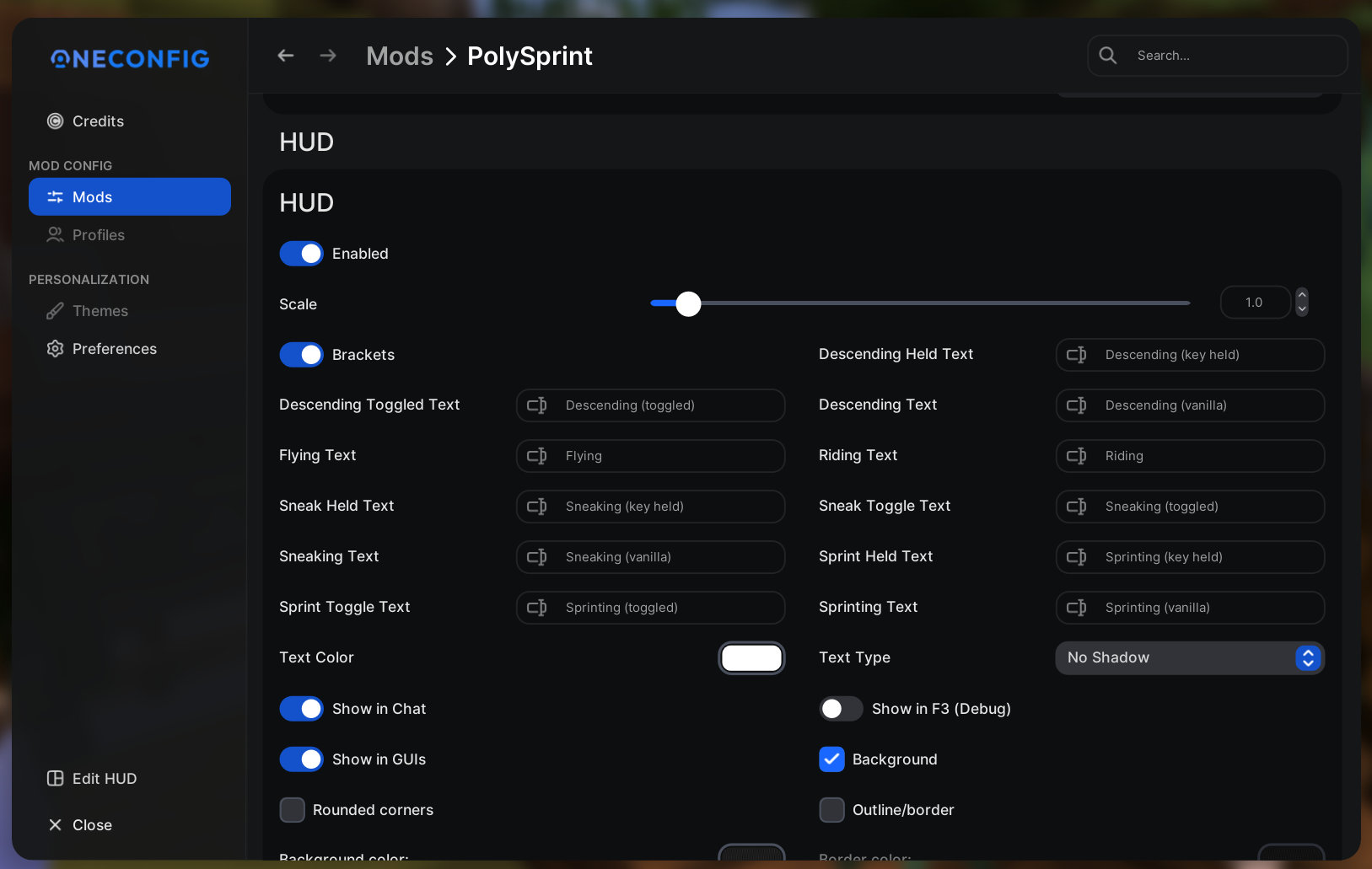The image size is (1372, 869).
Task: Open the Profiles sidebar item
Action: click(x=130, y=235)
